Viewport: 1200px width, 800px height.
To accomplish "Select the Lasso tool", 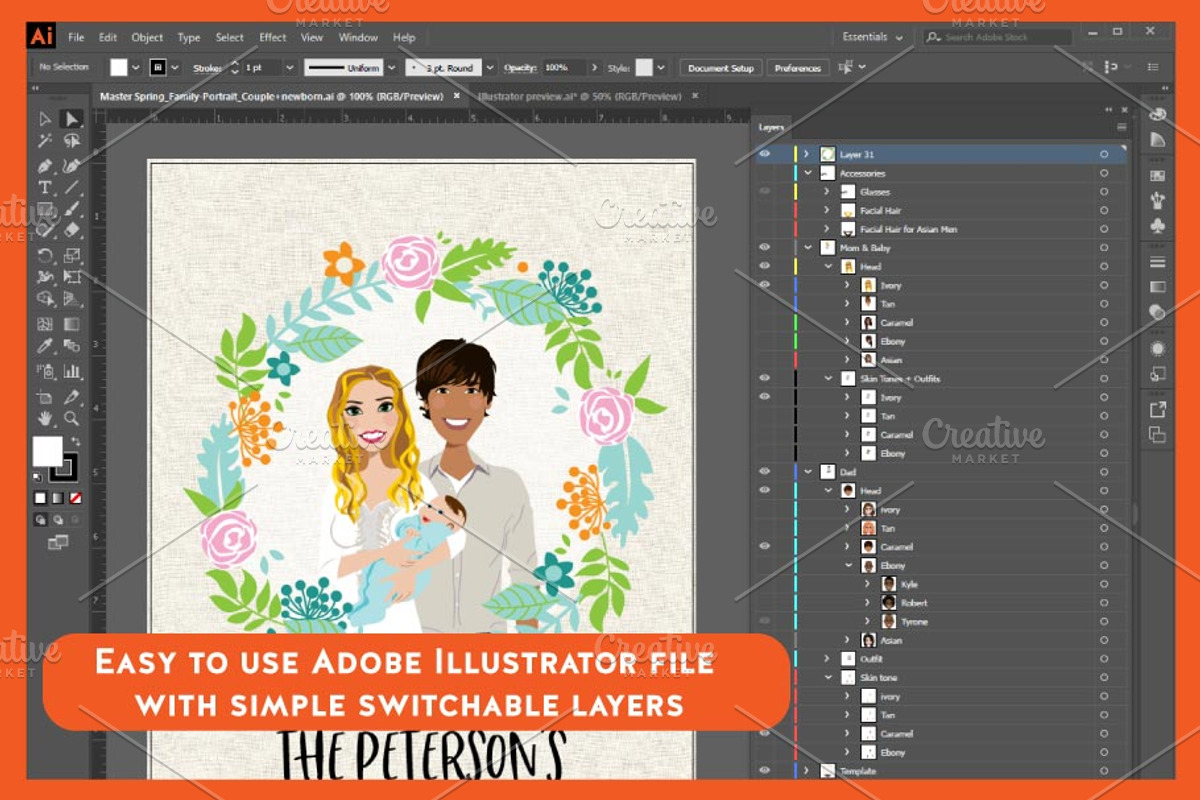I will tap(71, 141).
